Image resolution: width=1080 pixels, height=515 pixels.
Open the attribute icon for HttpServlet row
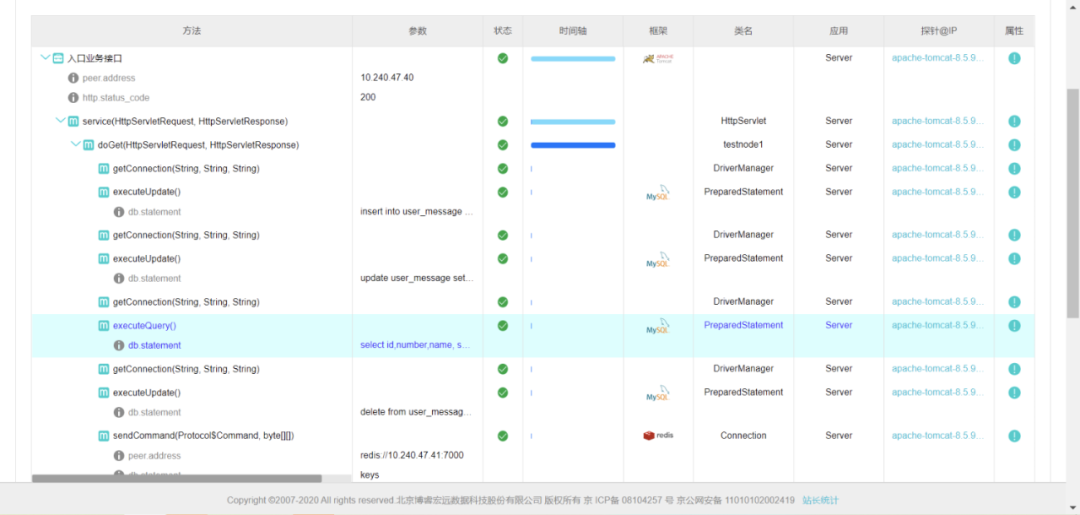(1014, 121)
